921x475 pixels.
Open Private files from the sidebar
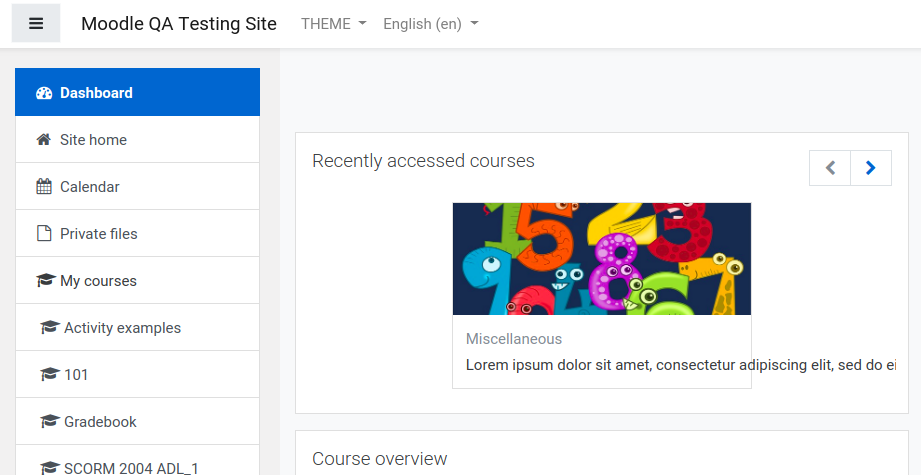tap(137, 233)
